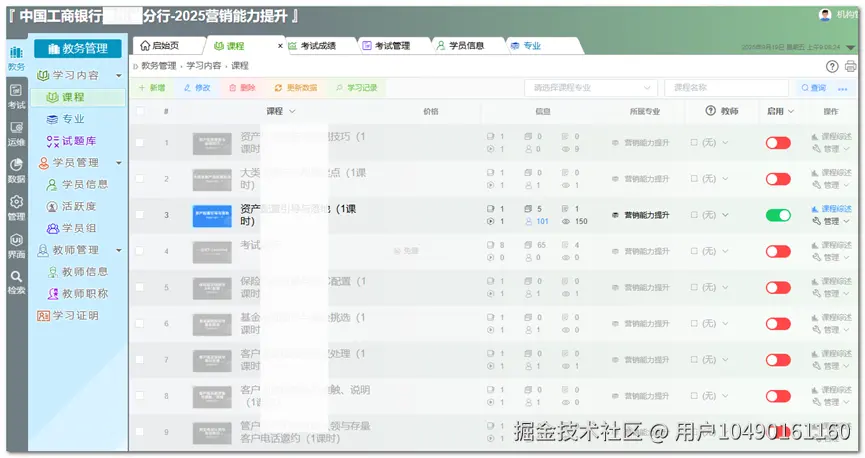The image size is (865, 458).
Task: Enable the course in row 1
Action: coord(778,143)
